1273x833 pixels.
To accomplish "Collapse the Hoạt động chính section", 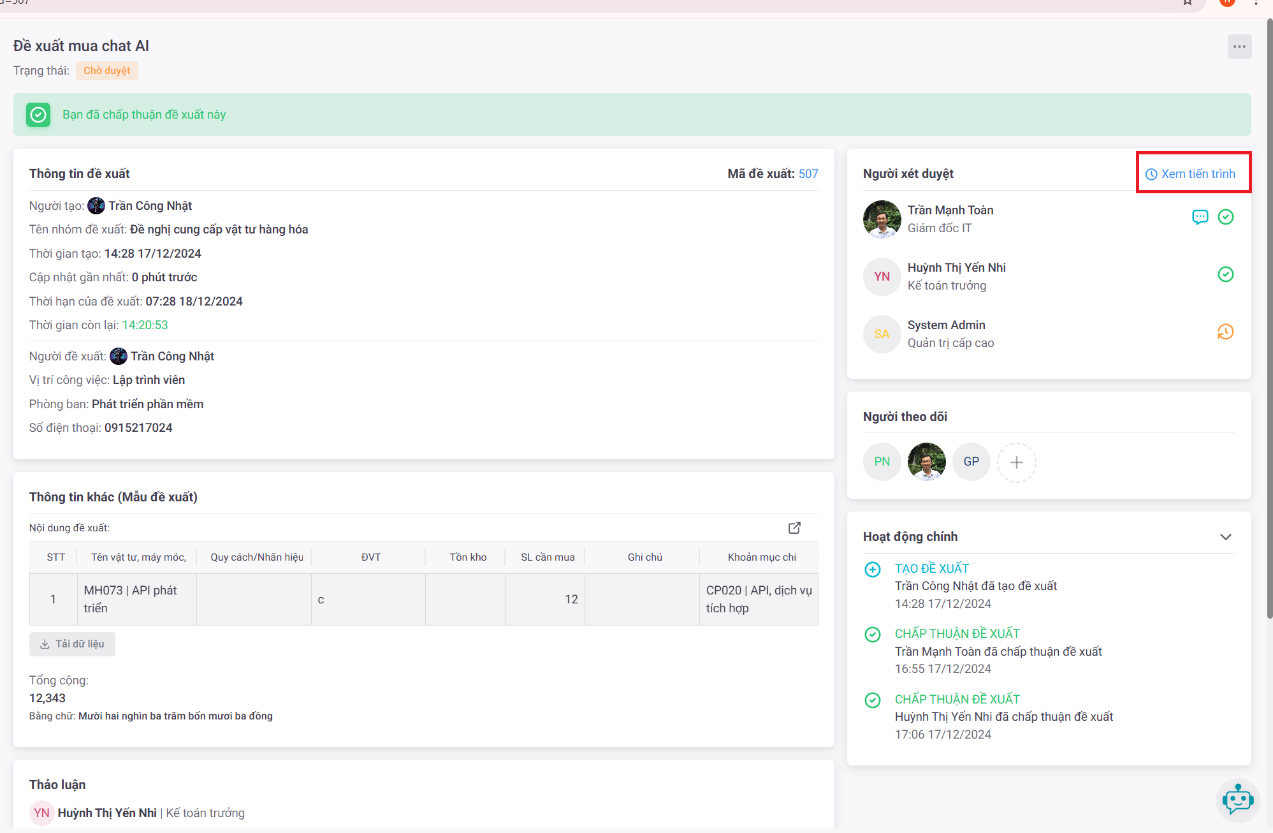I will coord(1225,537).
